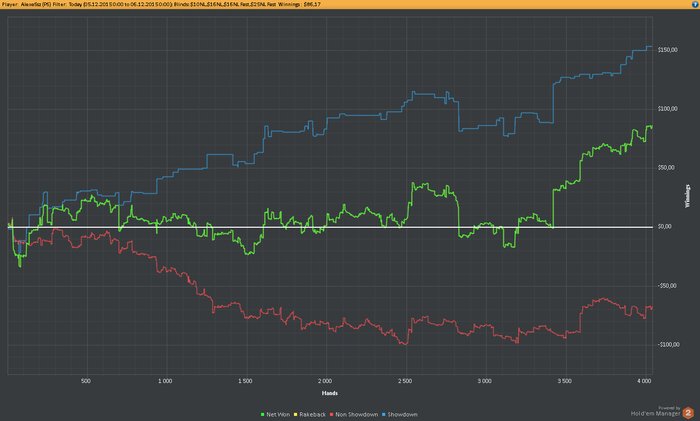Click the $0,00 axis label
Screen dimensions: 700x421
(664, 227)
